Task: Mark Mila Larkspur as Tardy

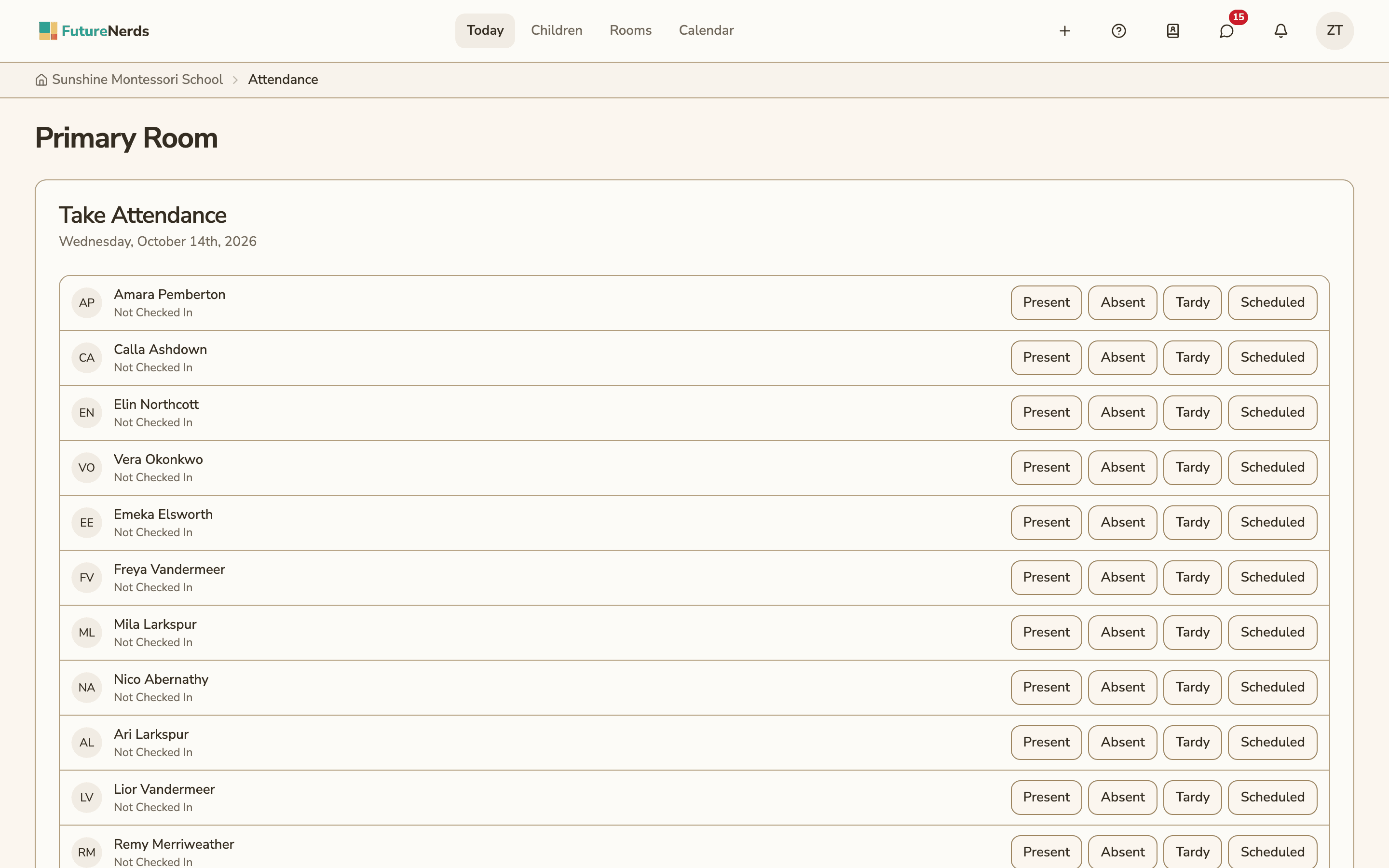Action: [1192, 633]
